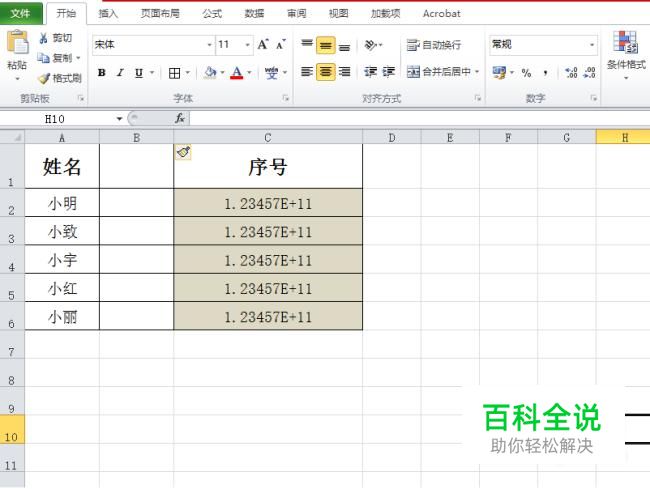This screenshot has height=489, width=650.
Task: Click the fx insert function icon
Action: pyautogui.click(x=179, y=119)
